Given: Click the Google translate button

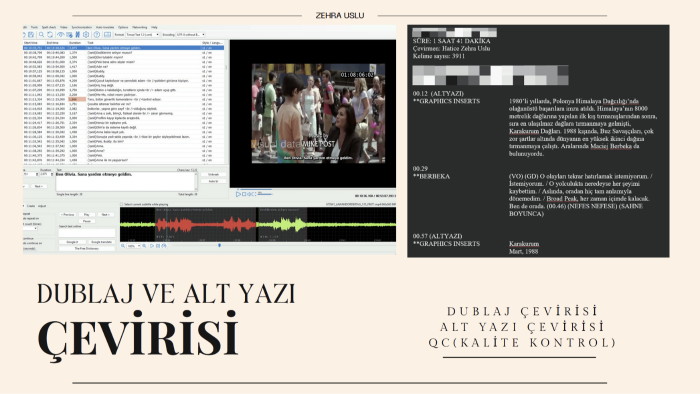Looking at the screenshot, I should pyautogui.click(x=102, y=242).
